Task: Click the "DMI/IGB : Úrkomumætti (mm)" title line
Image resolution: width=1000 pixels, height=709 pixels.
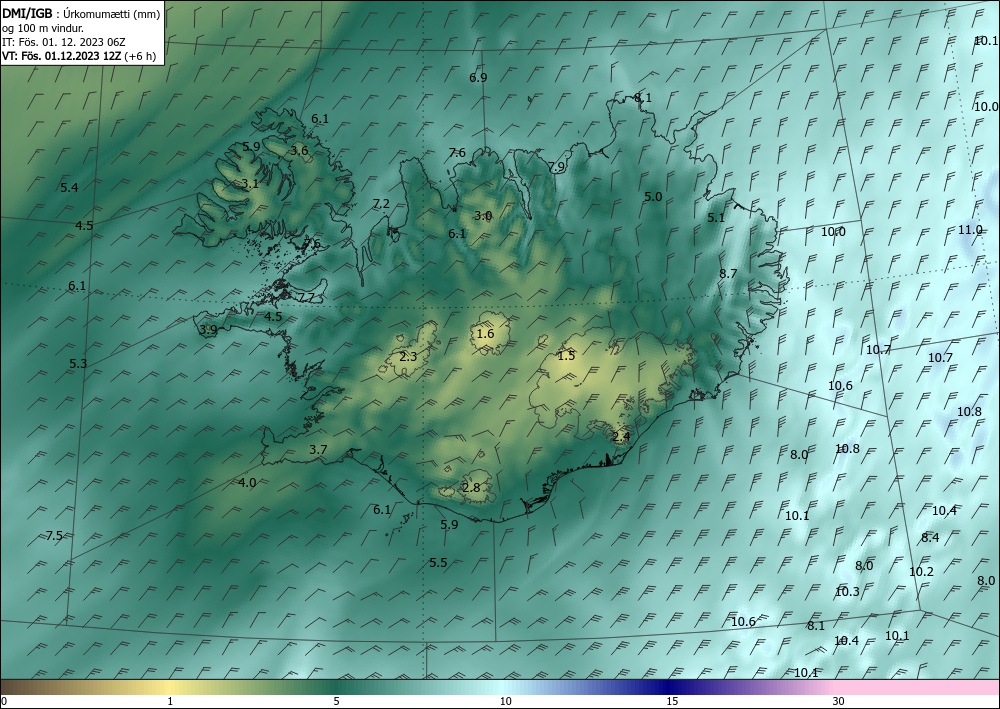Action: [81, 13]
